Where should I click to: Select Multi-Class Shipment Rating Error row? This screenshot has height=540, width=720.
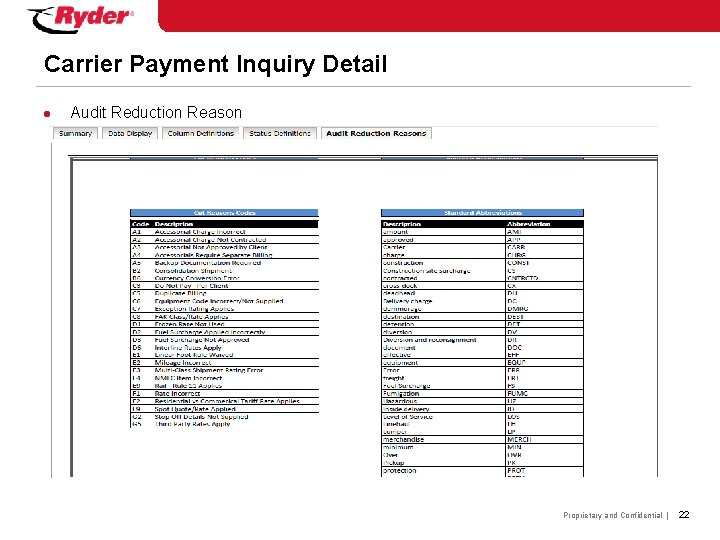(x=224, y=370)
